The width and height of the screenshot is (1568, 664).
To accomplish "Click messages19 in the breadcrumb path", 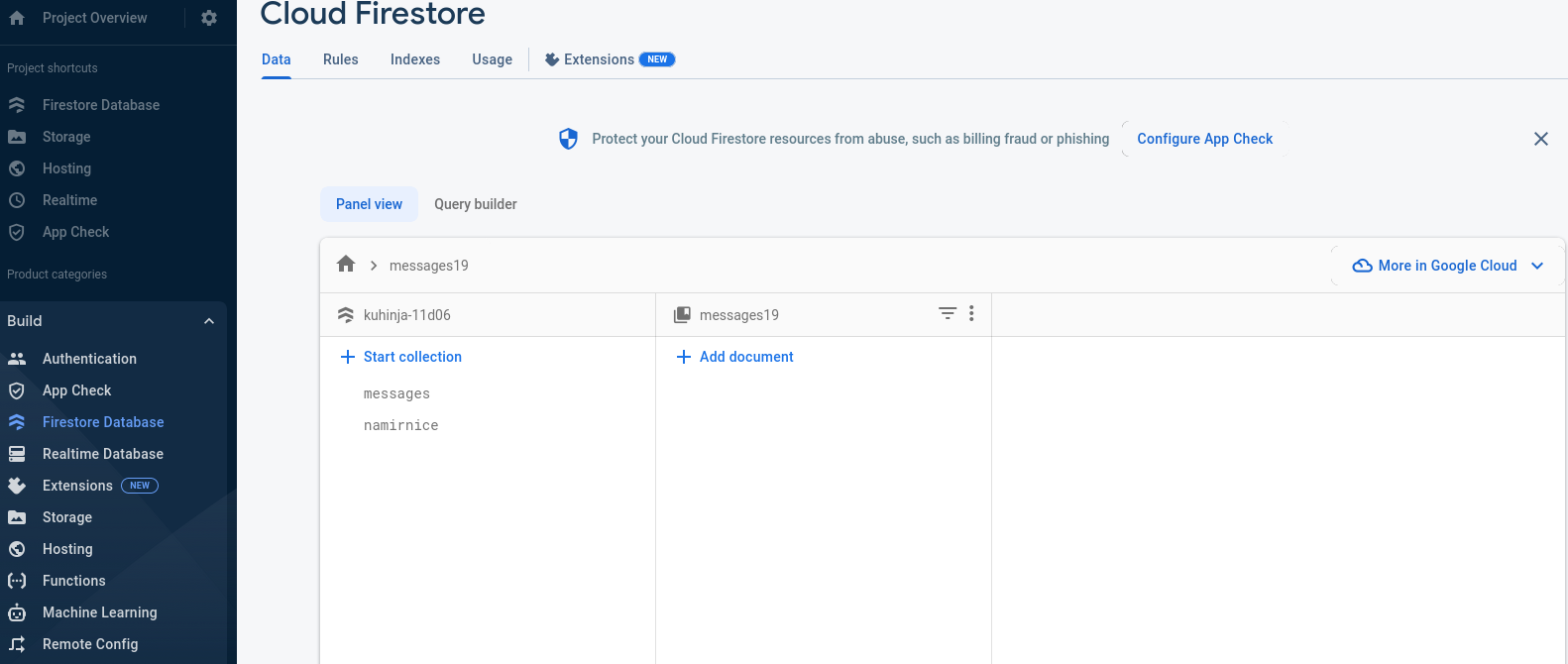I will [429, 266].
